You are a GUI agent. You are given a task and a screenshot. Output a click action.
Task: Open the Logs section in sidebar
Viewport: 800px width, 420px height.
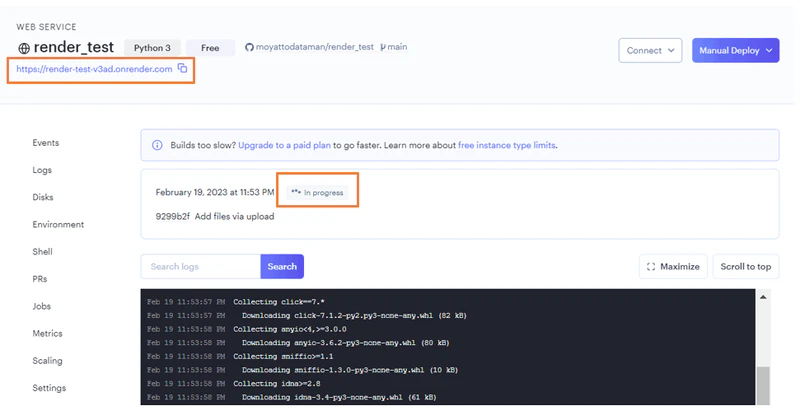(42, 170)
